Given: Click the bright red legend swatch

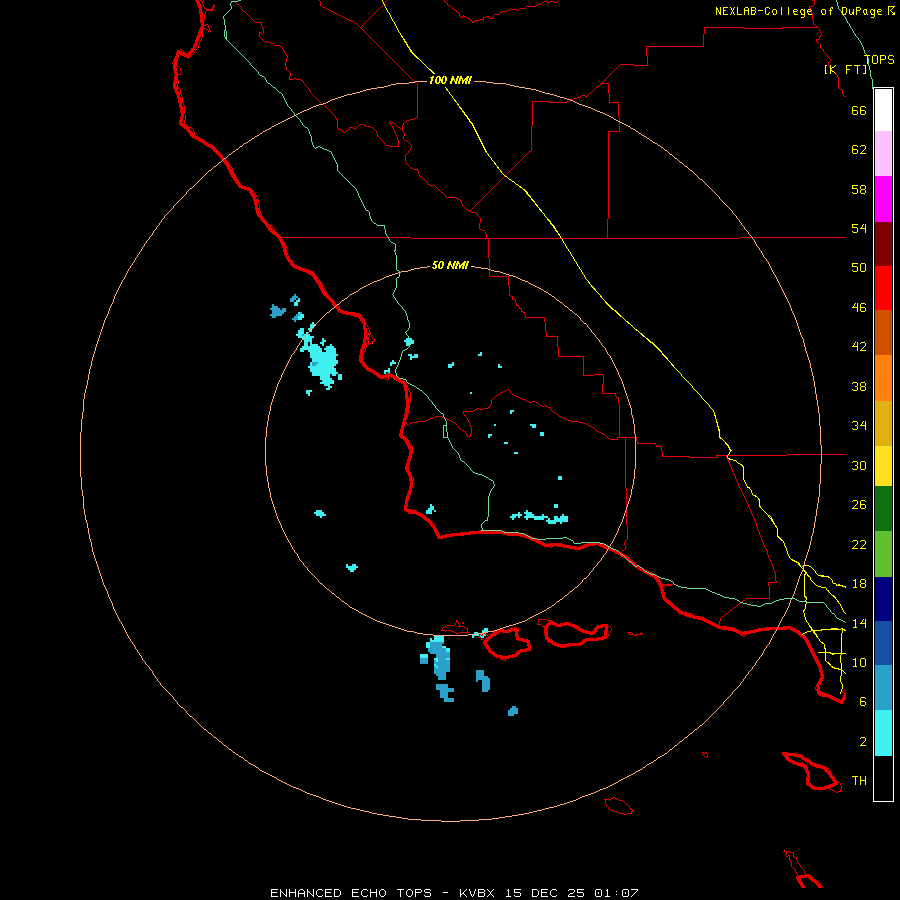Looking at the screenshot, I should coord(883,288).
